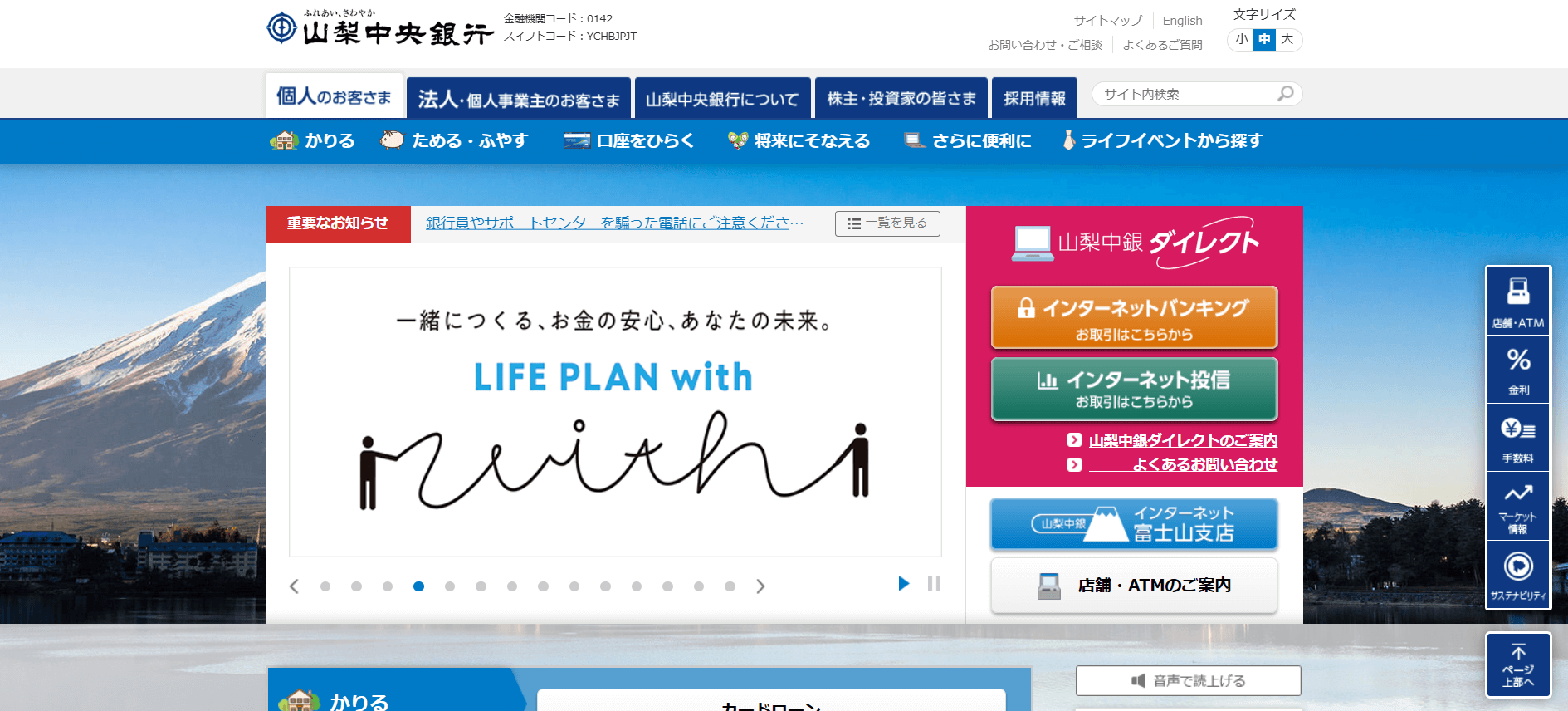This screenshot has height=711, width=1568.
Task: Open サステナビリティ sidebar icon
Action: click(x=1518, y=575)
